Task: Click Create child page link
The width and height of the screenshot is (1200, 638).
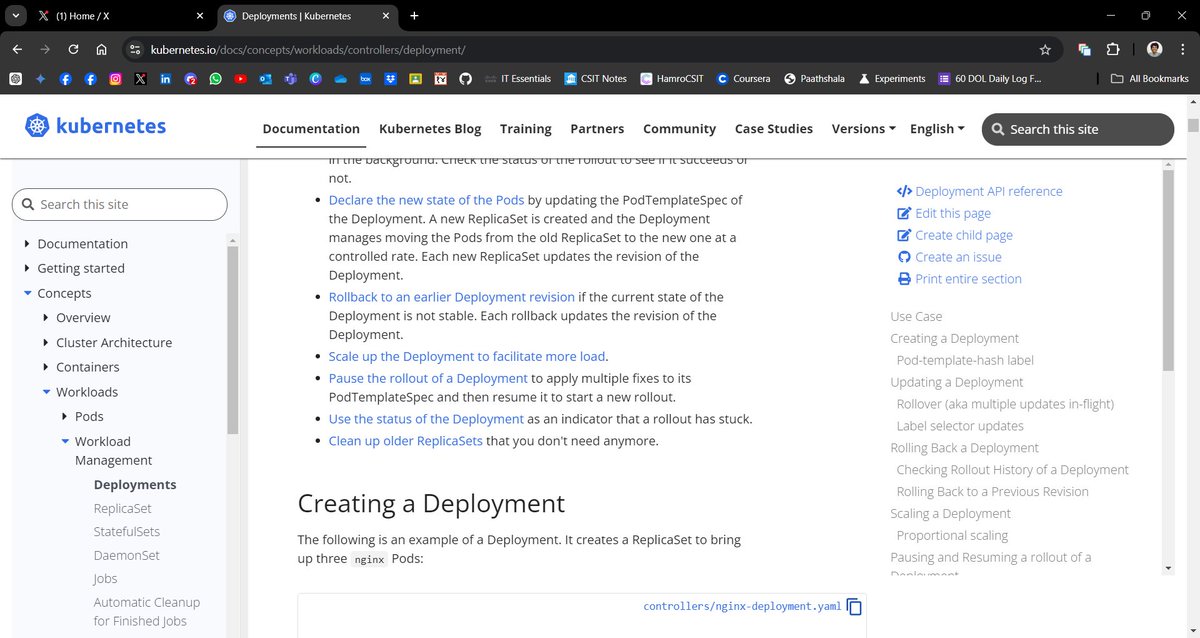Action: (955, 235)
